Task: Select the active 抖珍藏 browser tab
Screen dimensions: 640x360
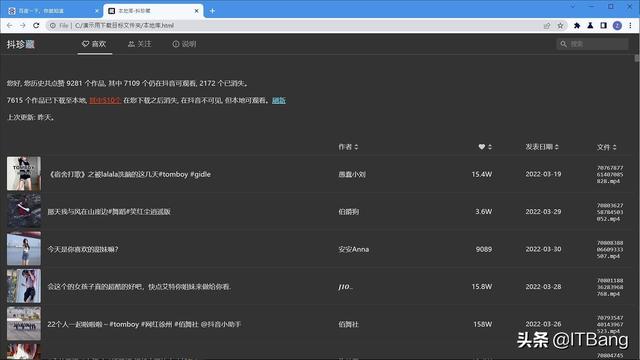Action: 153,11
